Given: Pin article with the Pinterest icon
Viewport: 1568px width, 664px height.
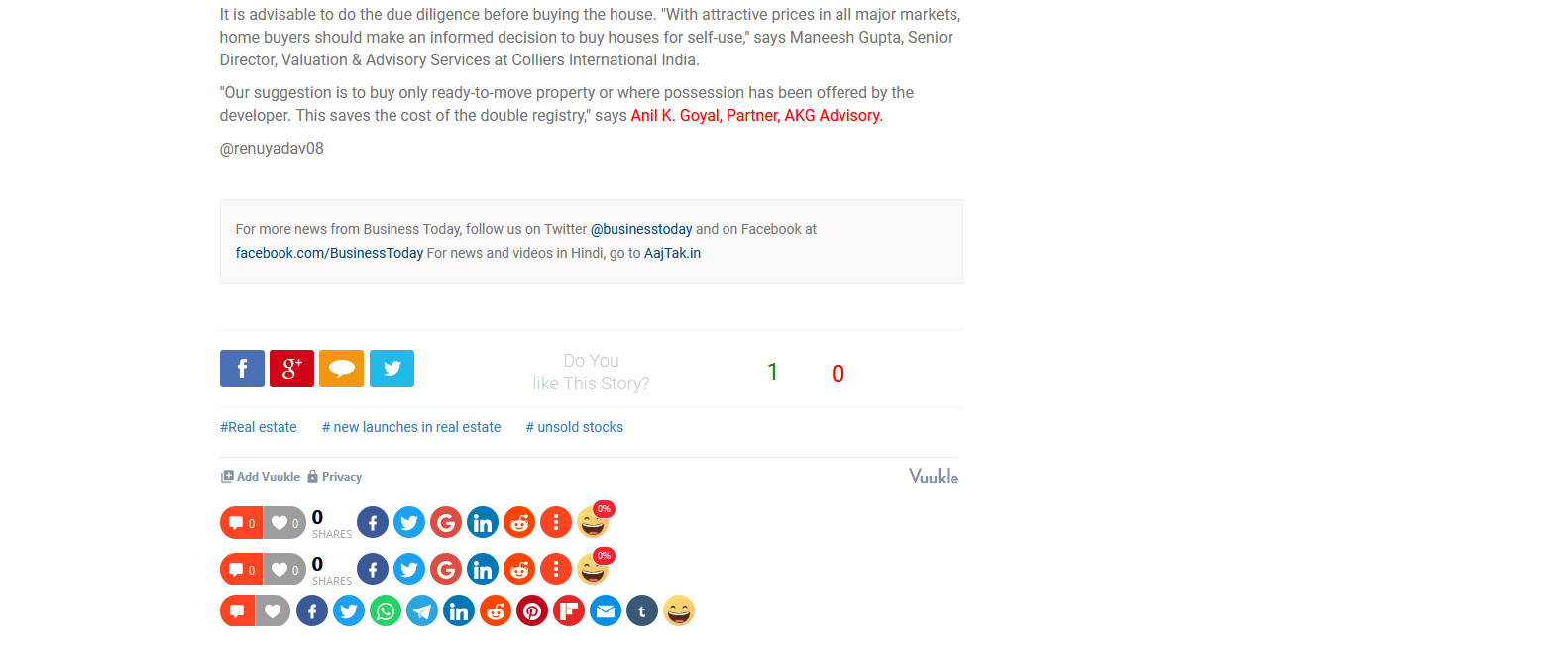Looking at the screenshot, I should (532, 610).
